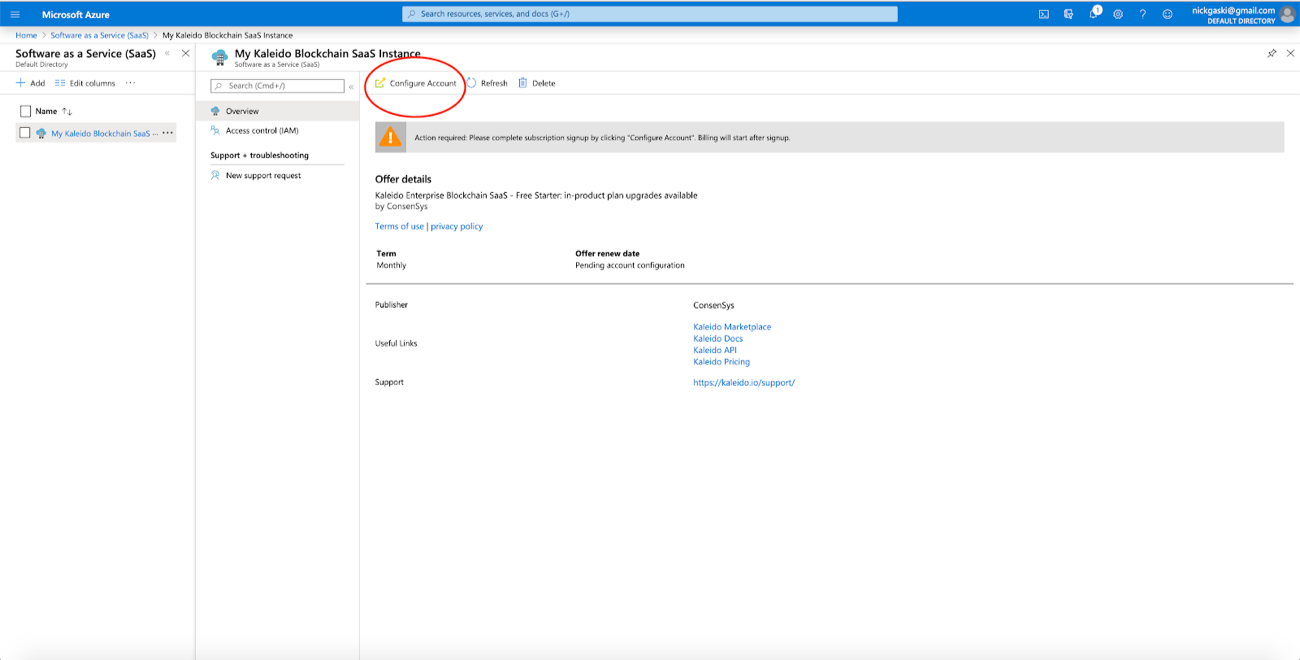Open New support request
The height and width of the screenshot is (660, 1300).
(x=263, y=175)
